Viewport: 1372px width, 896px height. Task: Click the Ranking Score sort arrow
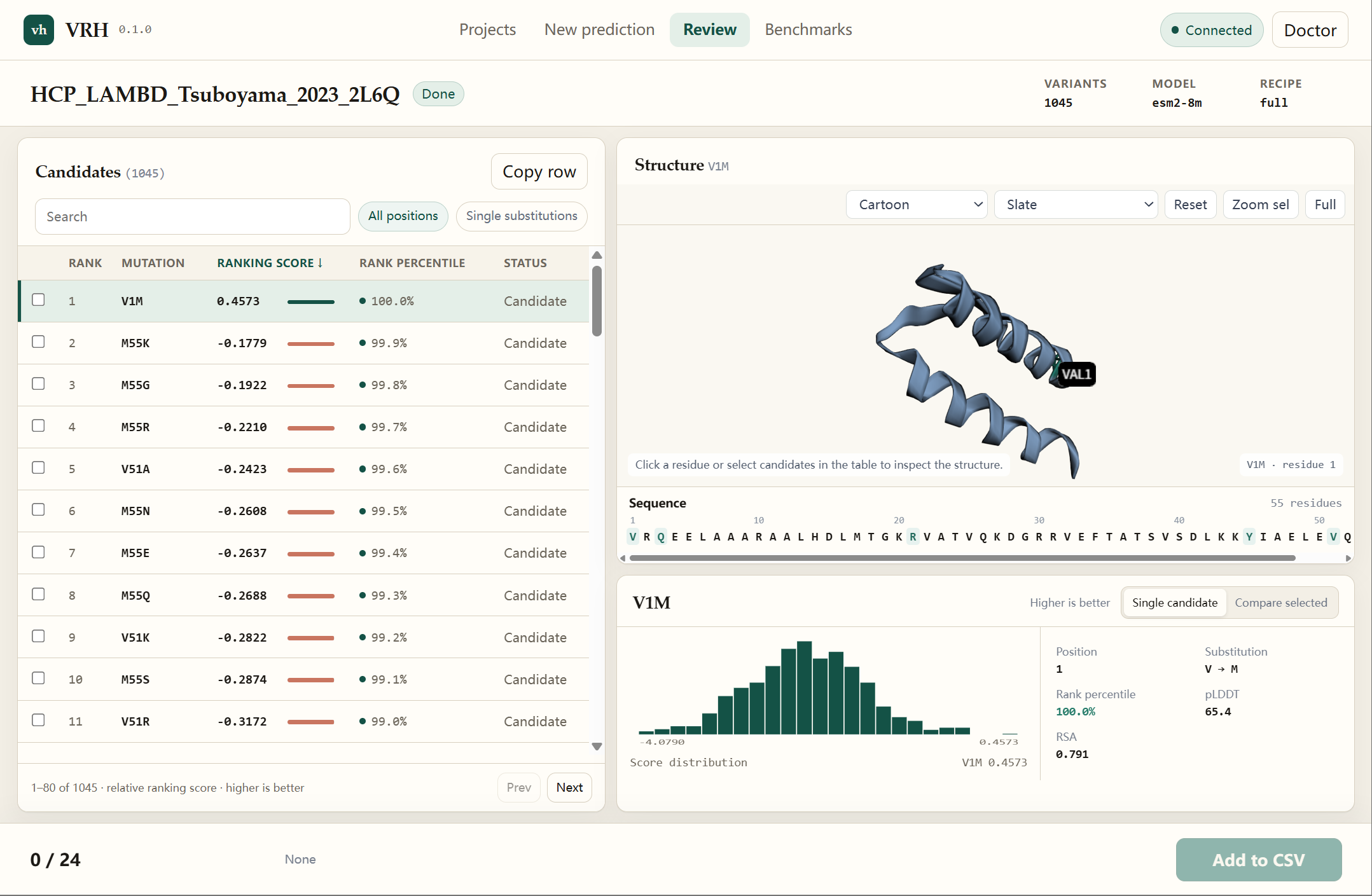pyautogui.click(x=320, y=263)
